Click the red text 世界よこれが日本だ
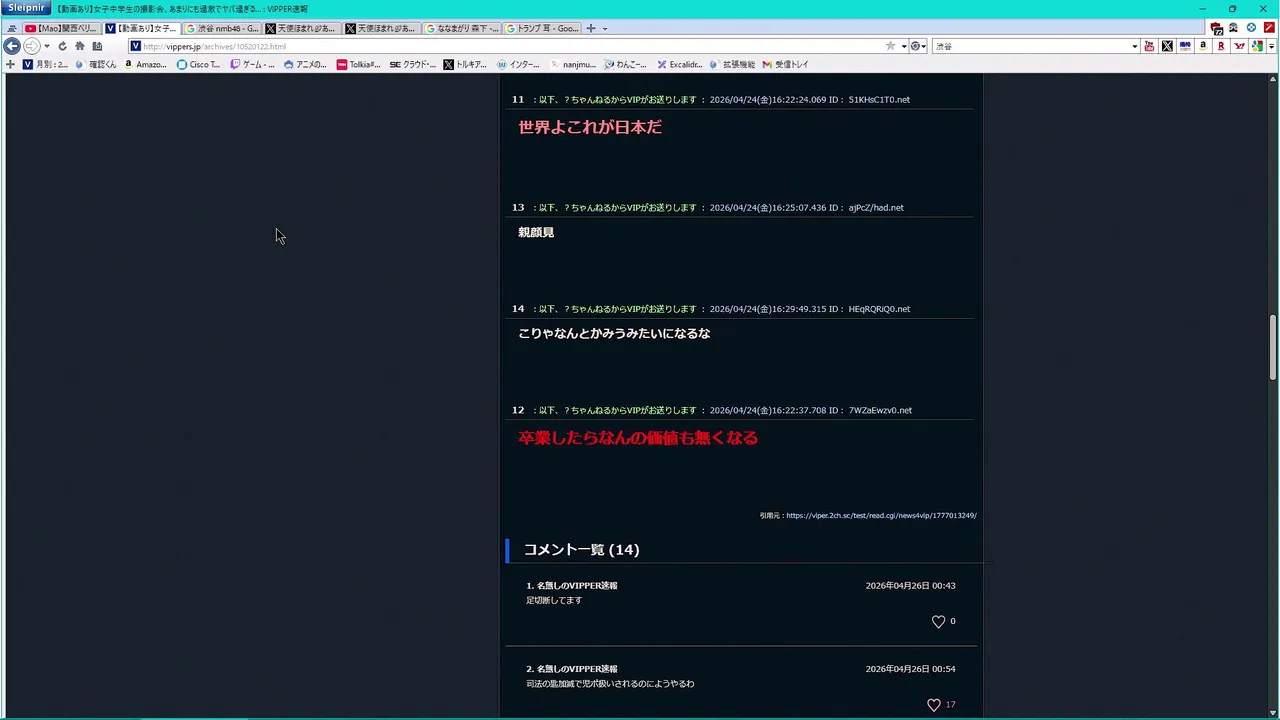 tap(590, 127)
